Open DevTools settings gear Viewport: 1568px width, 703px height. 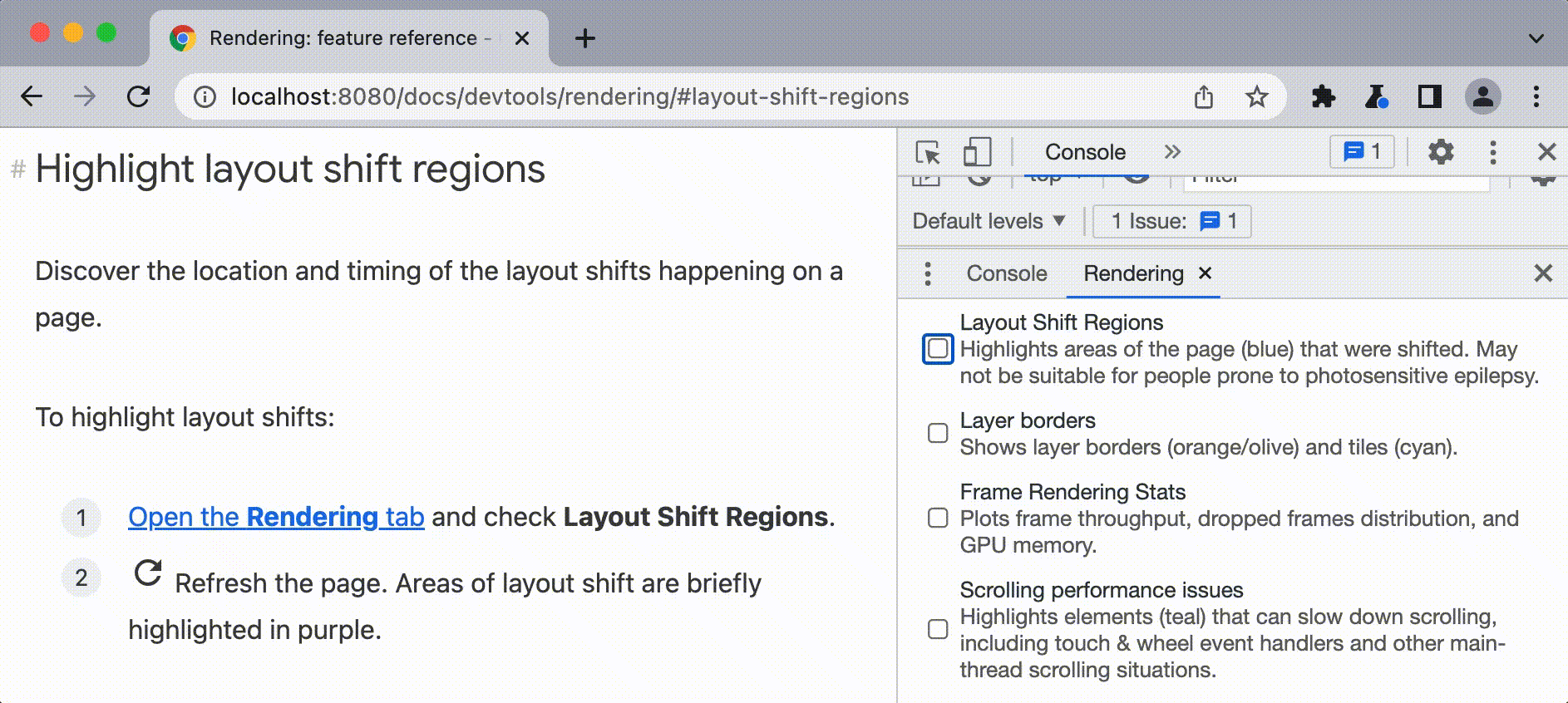[1441, 152]
